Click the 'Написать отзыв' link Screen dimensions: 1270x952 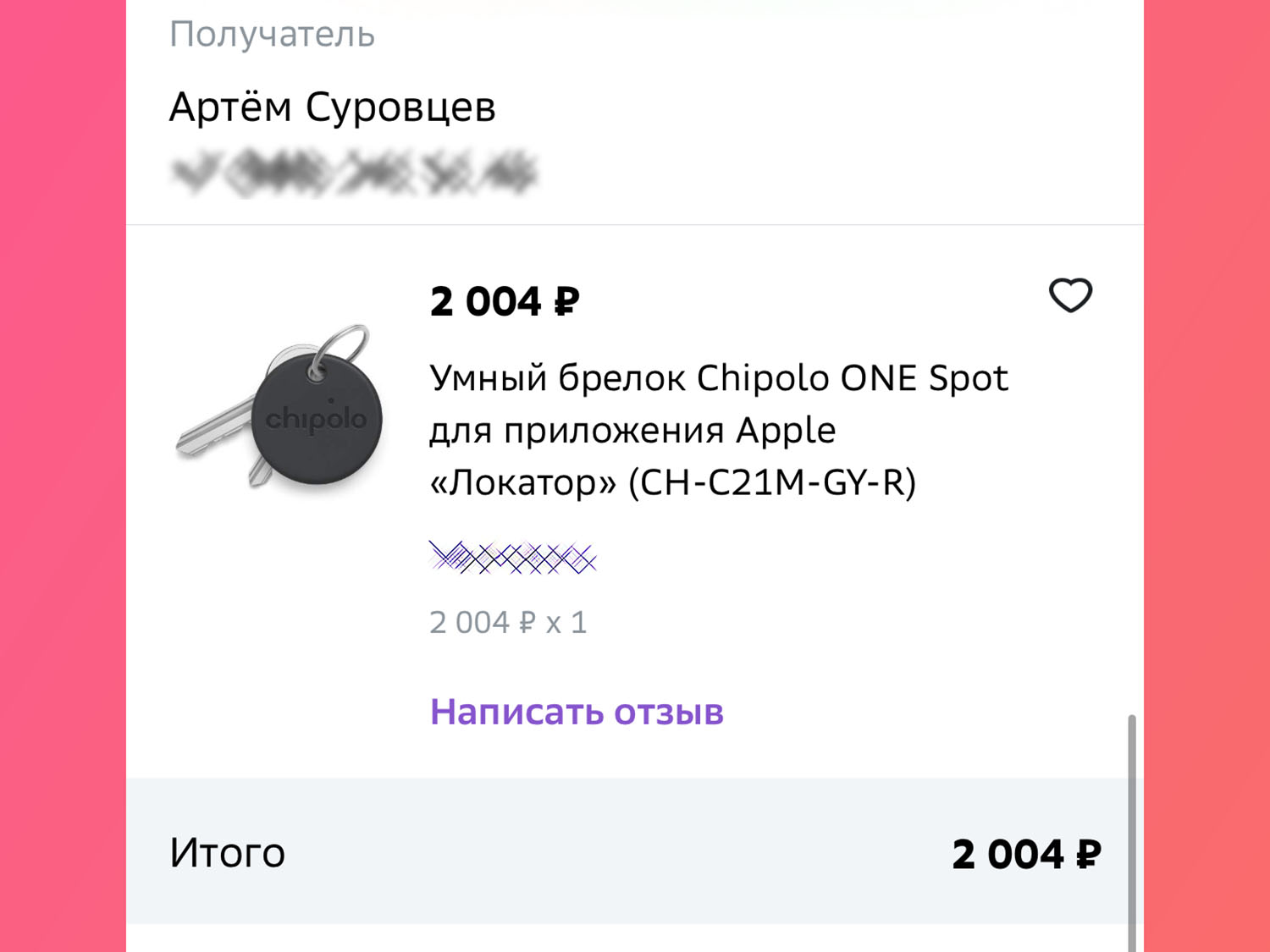pyautogui.click(x=577, y=712)
